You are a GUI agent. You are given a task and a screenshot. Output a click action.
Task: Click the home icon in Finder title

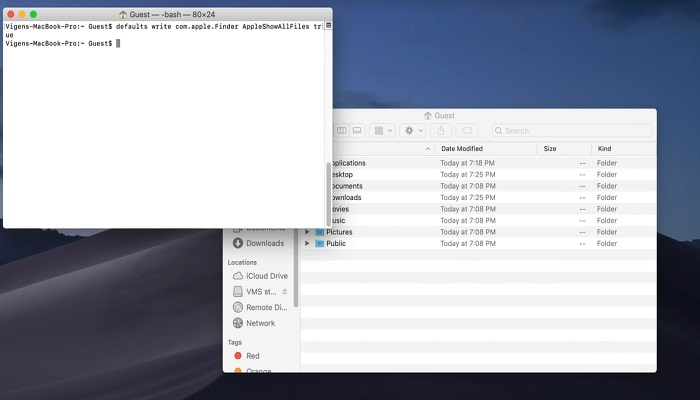[428, 116]
